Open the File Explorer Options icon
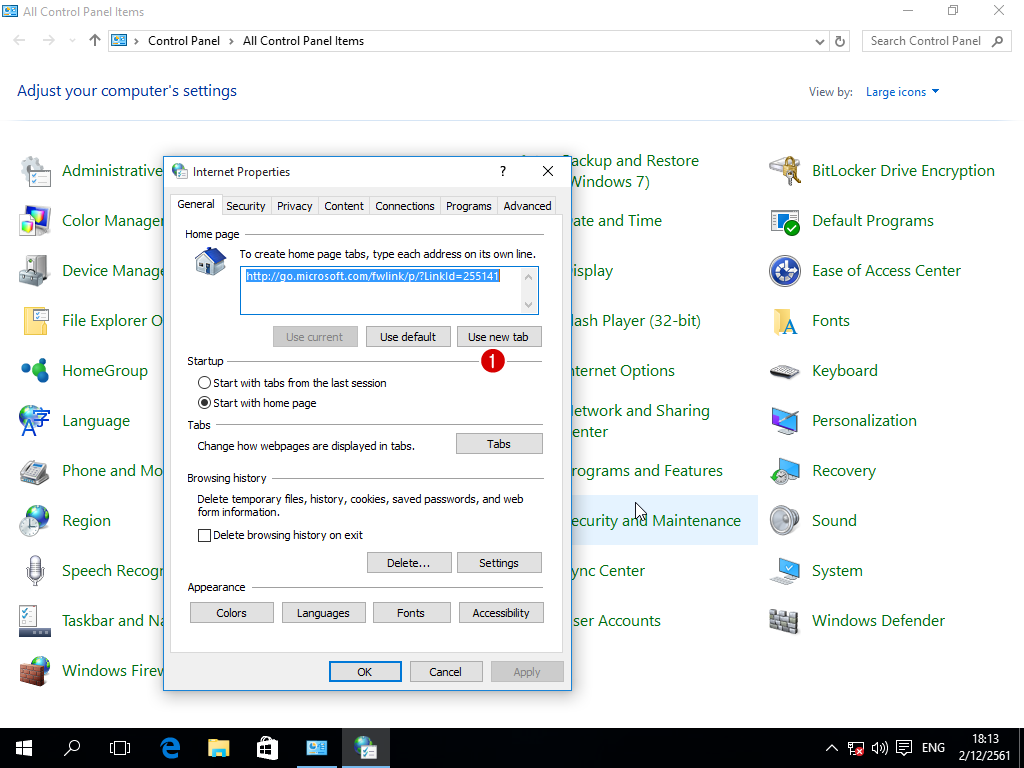Image resolution: width=1024 pixels, height=768 pixels. [35, 321]
